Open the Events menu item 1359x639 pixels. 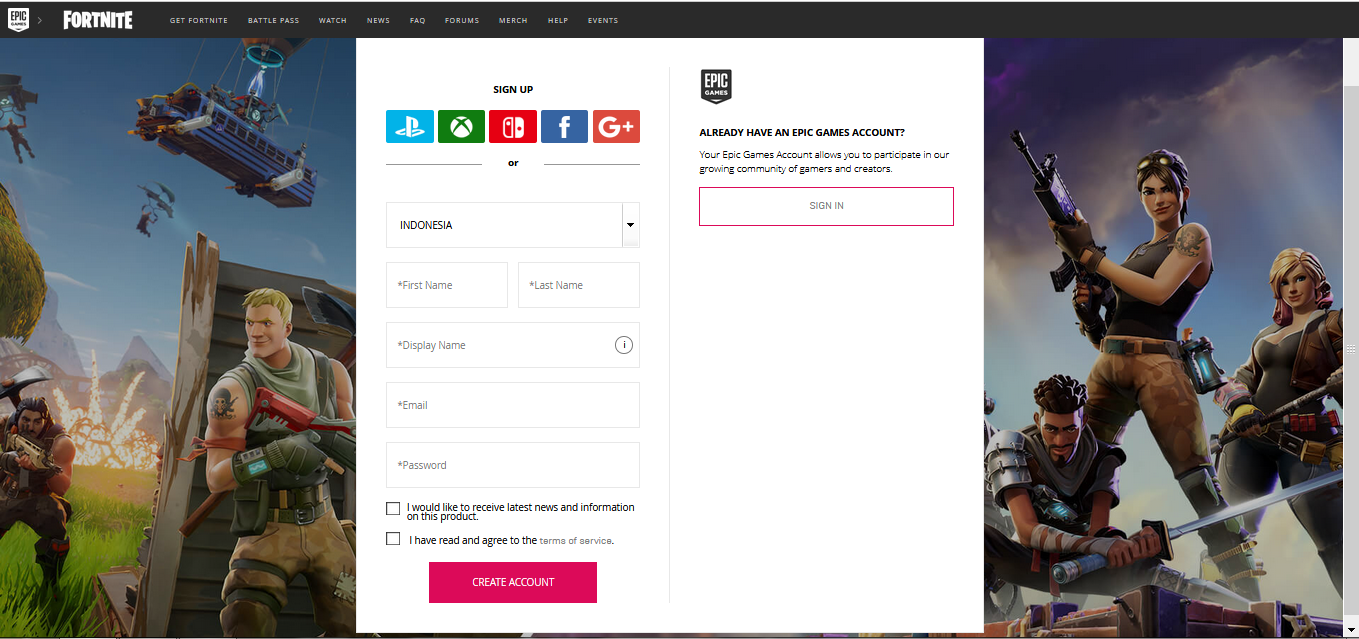[603, 21]
